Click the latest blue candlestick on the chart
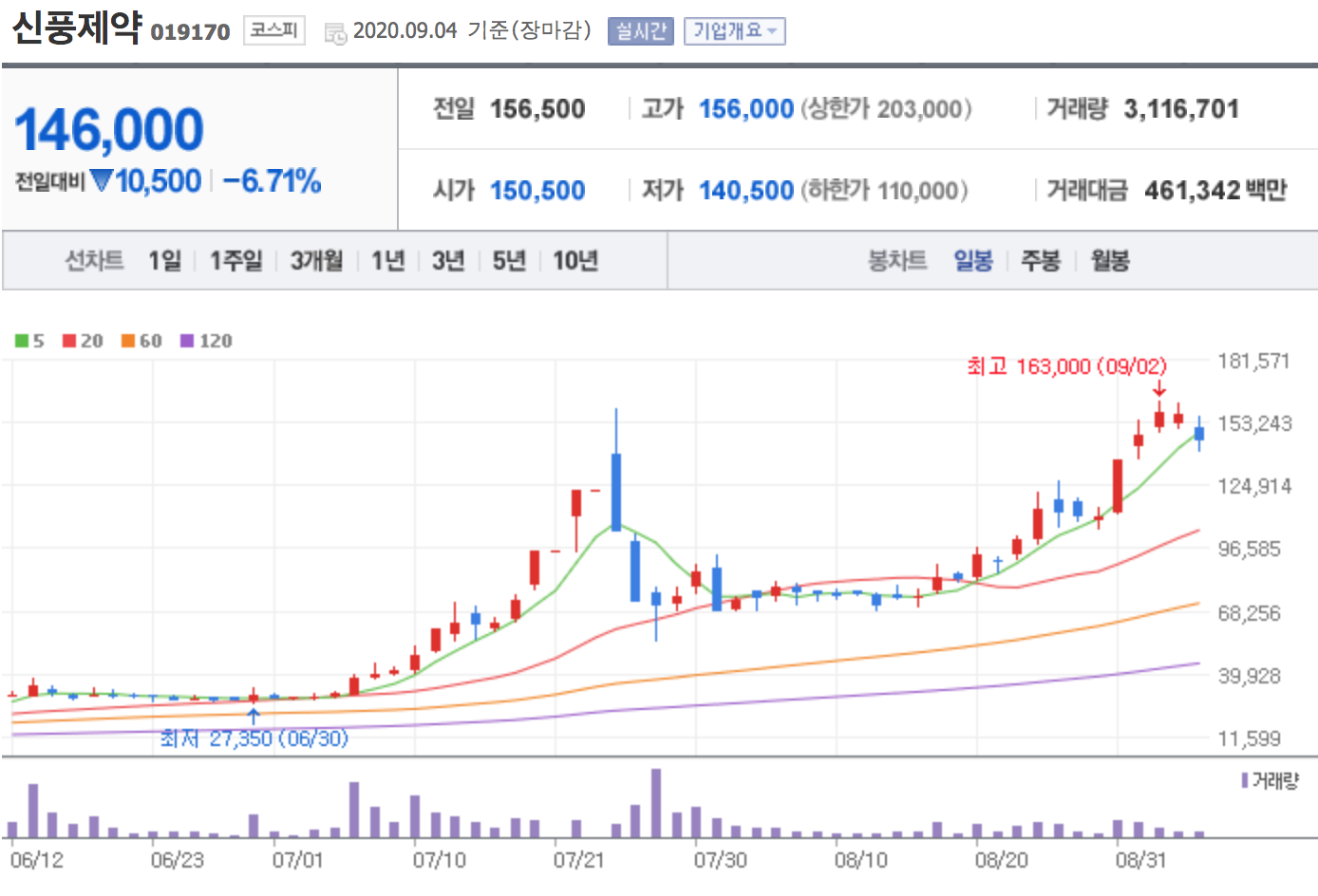This screenshot has width=1318, height=896. click(1199, 434)
